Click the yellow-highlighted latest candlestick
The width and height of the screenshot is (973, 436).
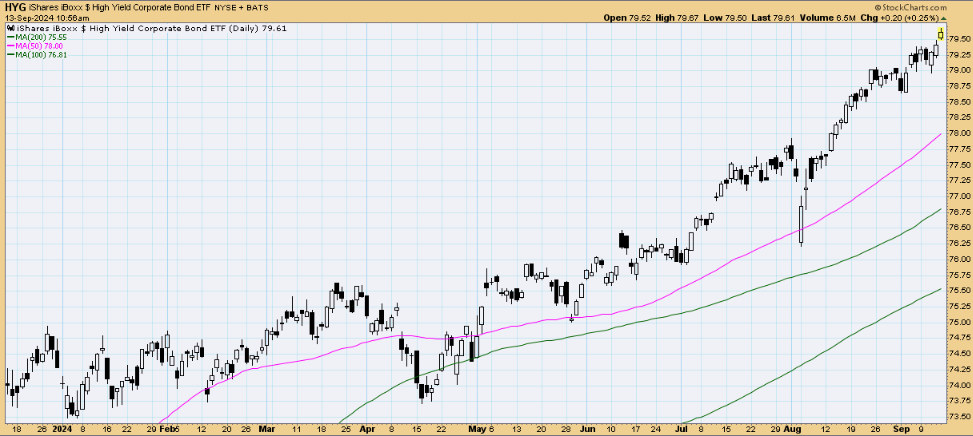click(941, 33)
